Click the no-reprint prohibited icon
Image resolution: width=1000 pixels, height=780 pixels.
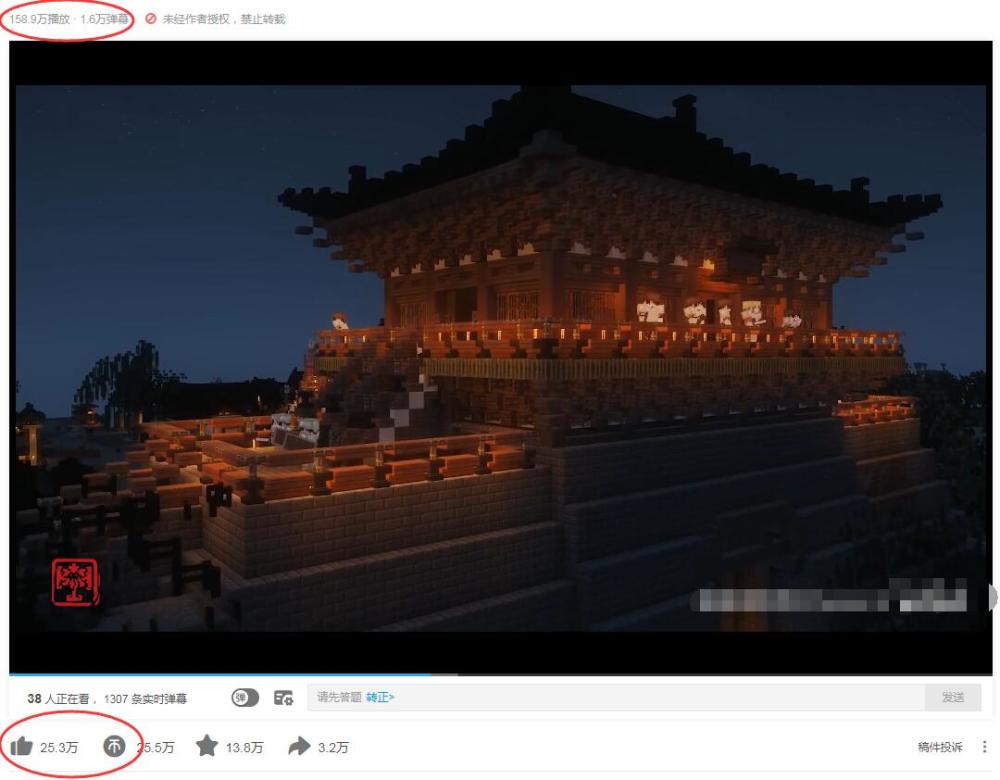(x=151, y=19)
